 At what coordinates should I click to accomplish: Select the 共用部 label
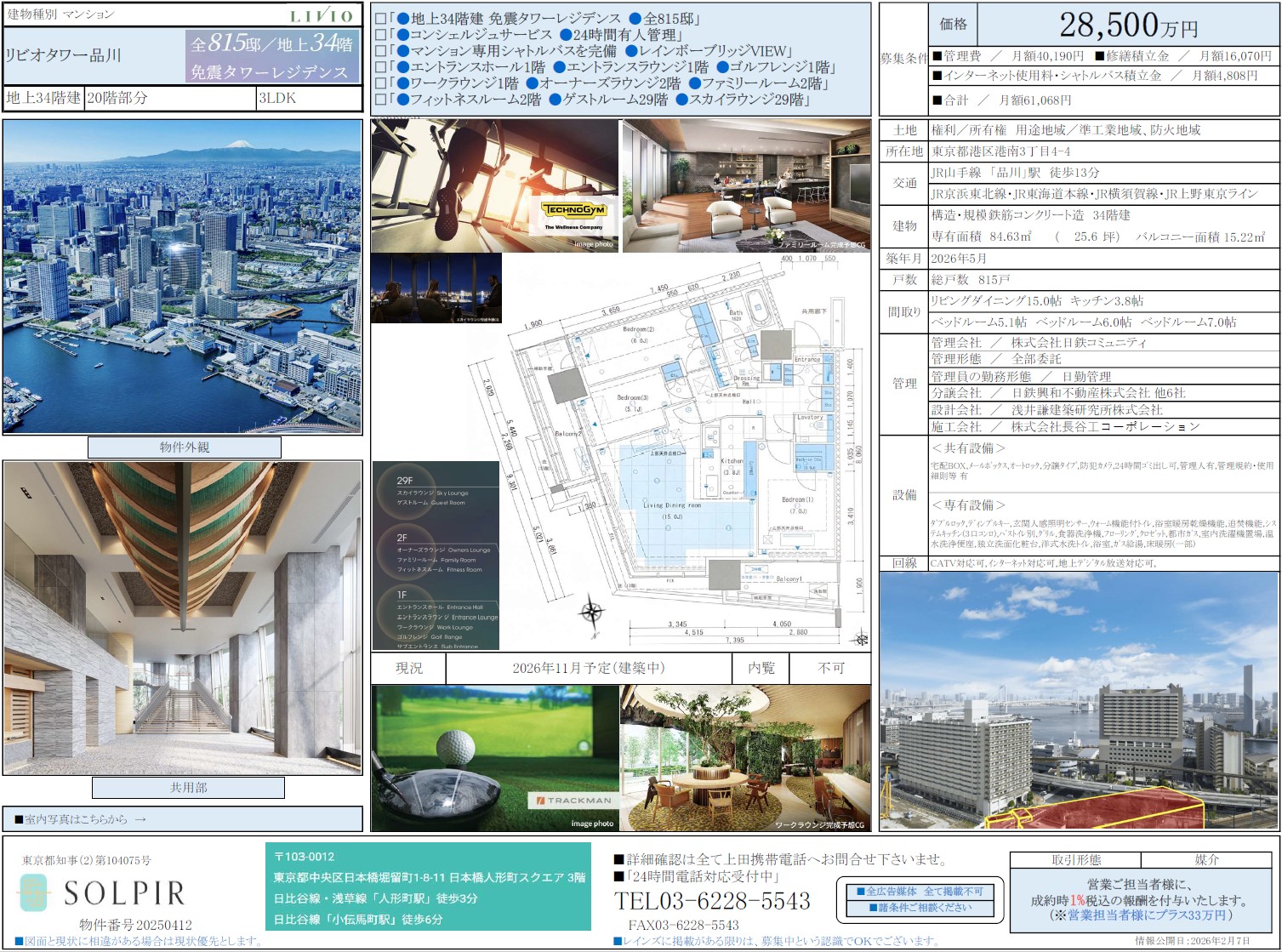pos(188,788)
